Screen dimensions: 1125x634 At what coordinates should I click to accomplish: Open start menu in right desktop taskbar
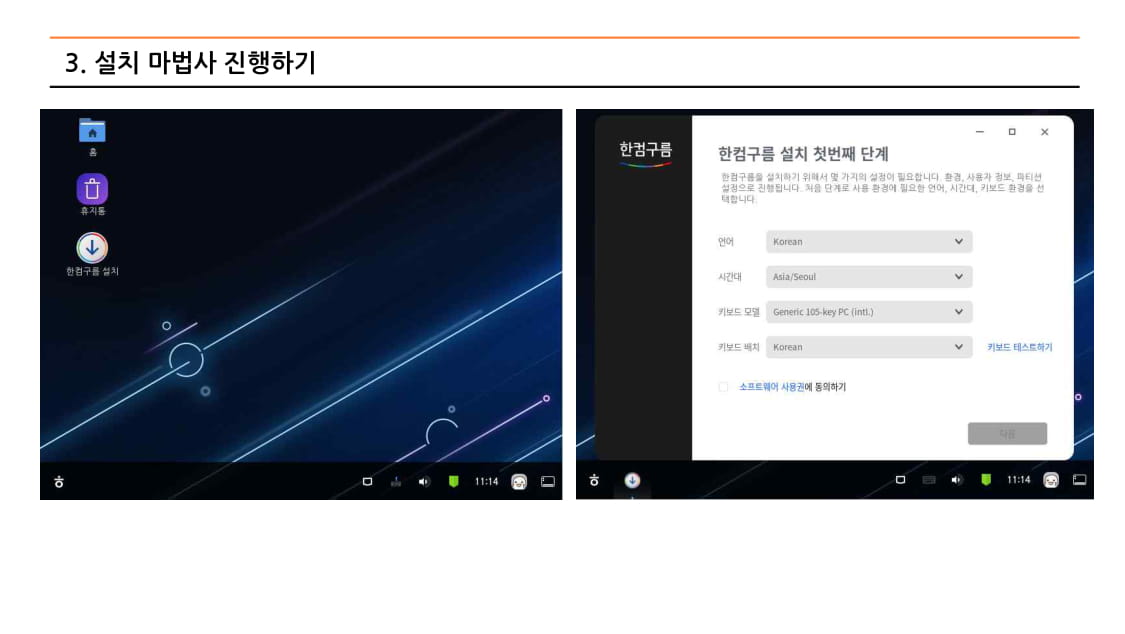(x=594, y=481)
